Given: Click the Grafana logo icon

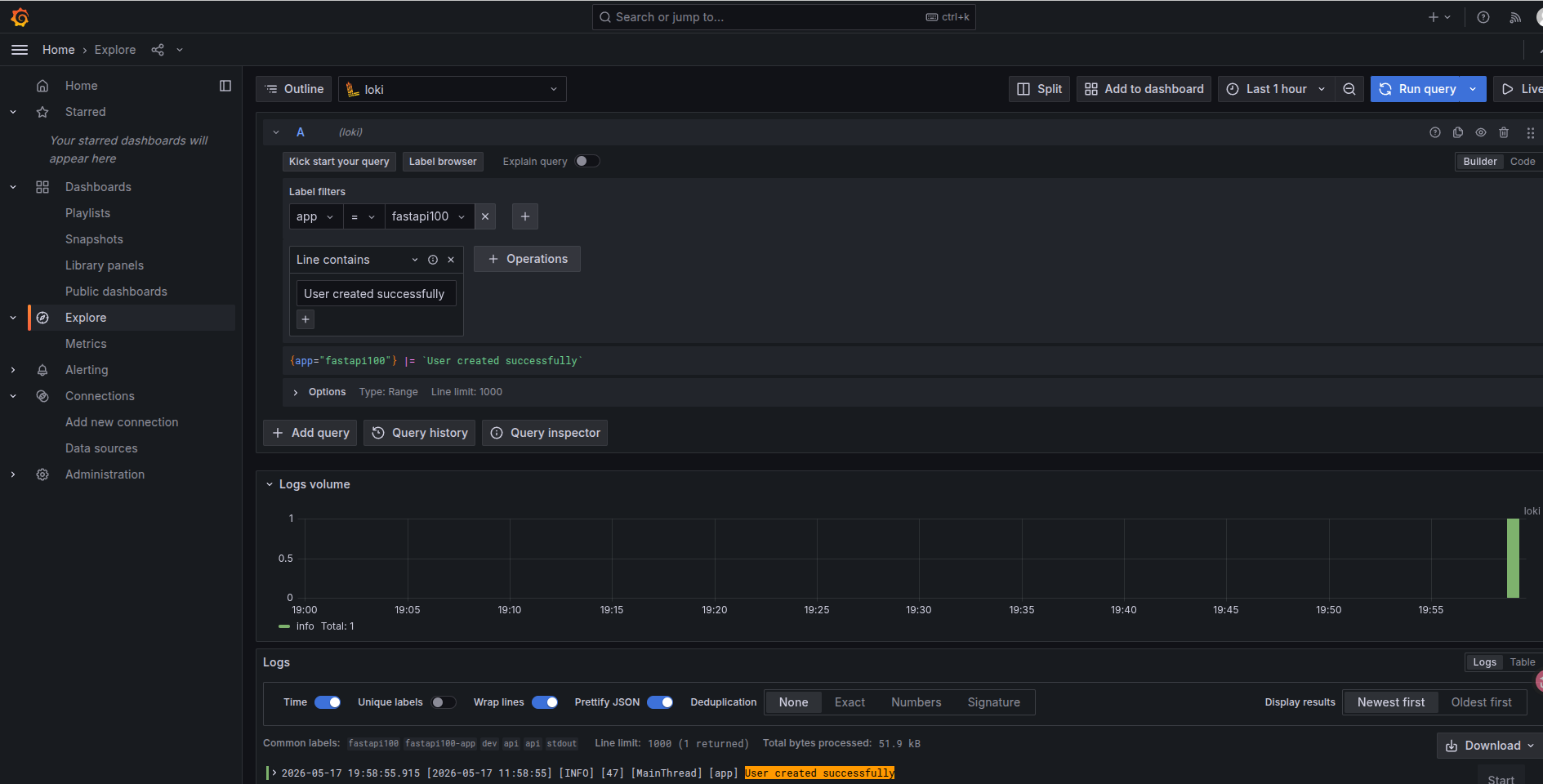Looking at the screenshot, I should 20,17.
